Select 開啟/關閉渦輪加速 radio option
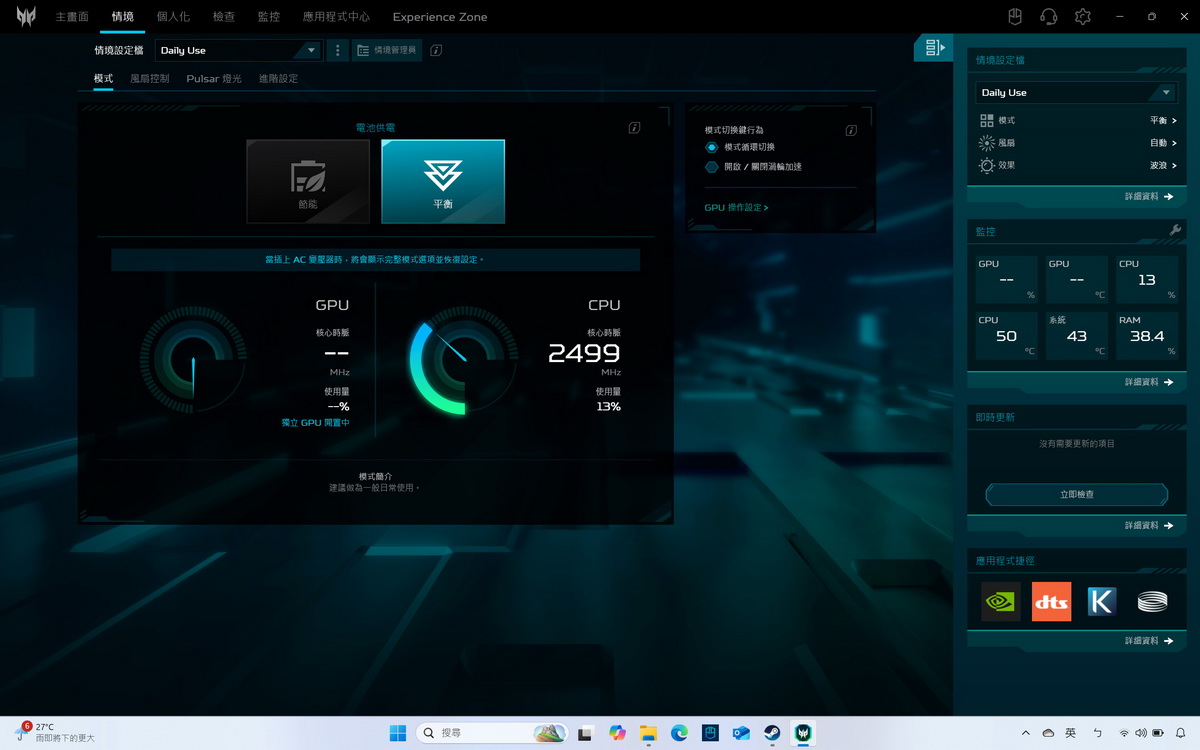 712,167
